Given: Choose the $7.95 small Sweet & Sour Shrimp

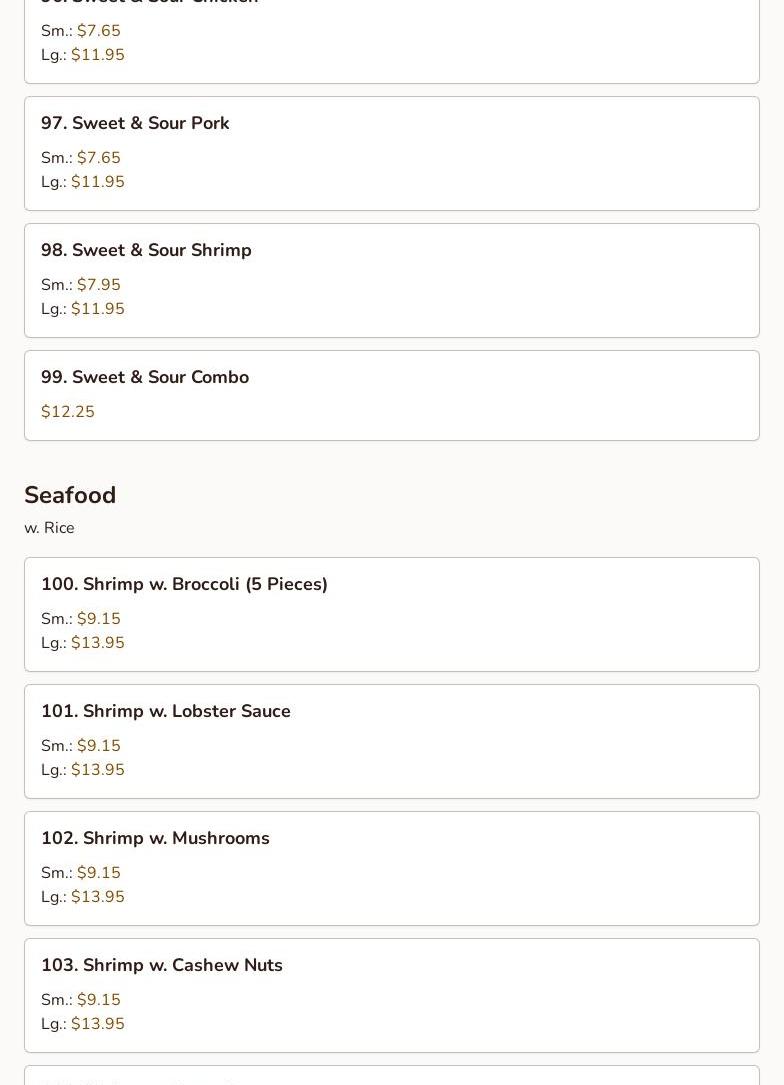Looking at the screenshot, I should tap(98, 285).
